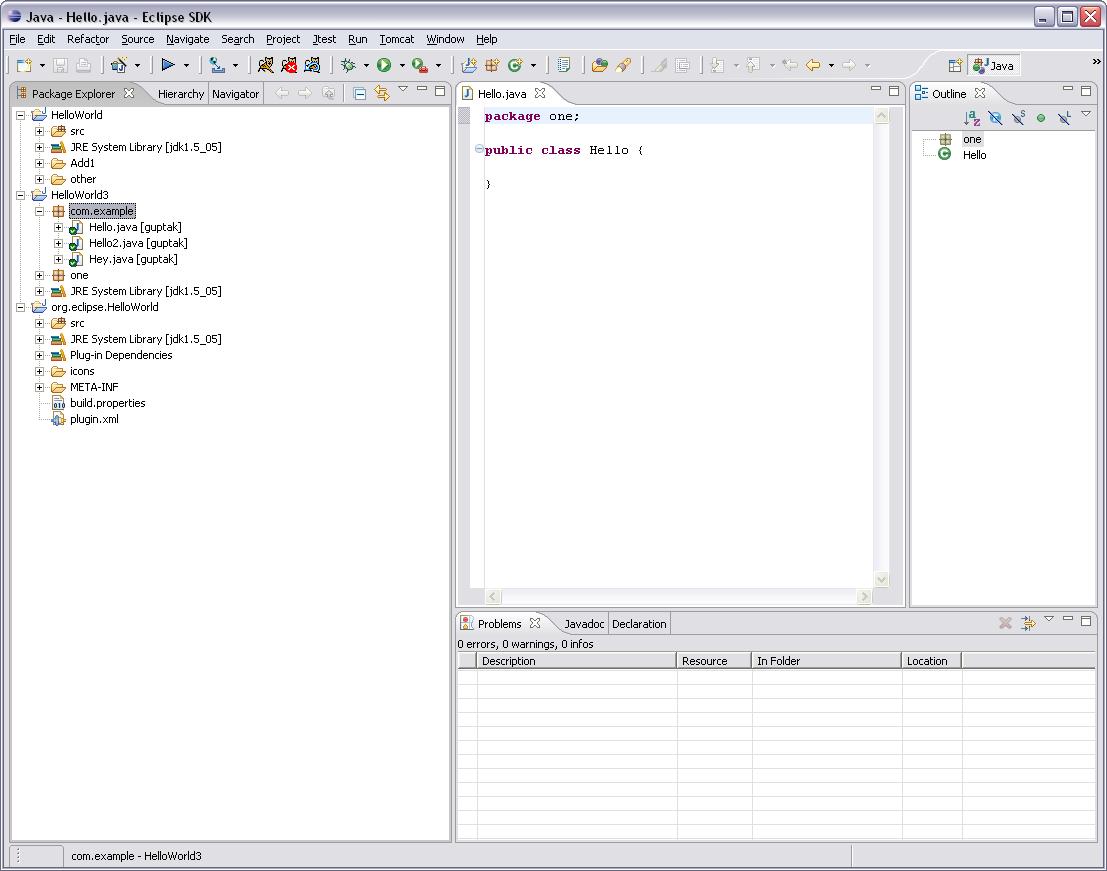Toggle Hide Local Types in Outline
Viewport: 1107px width, 871px height.
[1064, 118]
